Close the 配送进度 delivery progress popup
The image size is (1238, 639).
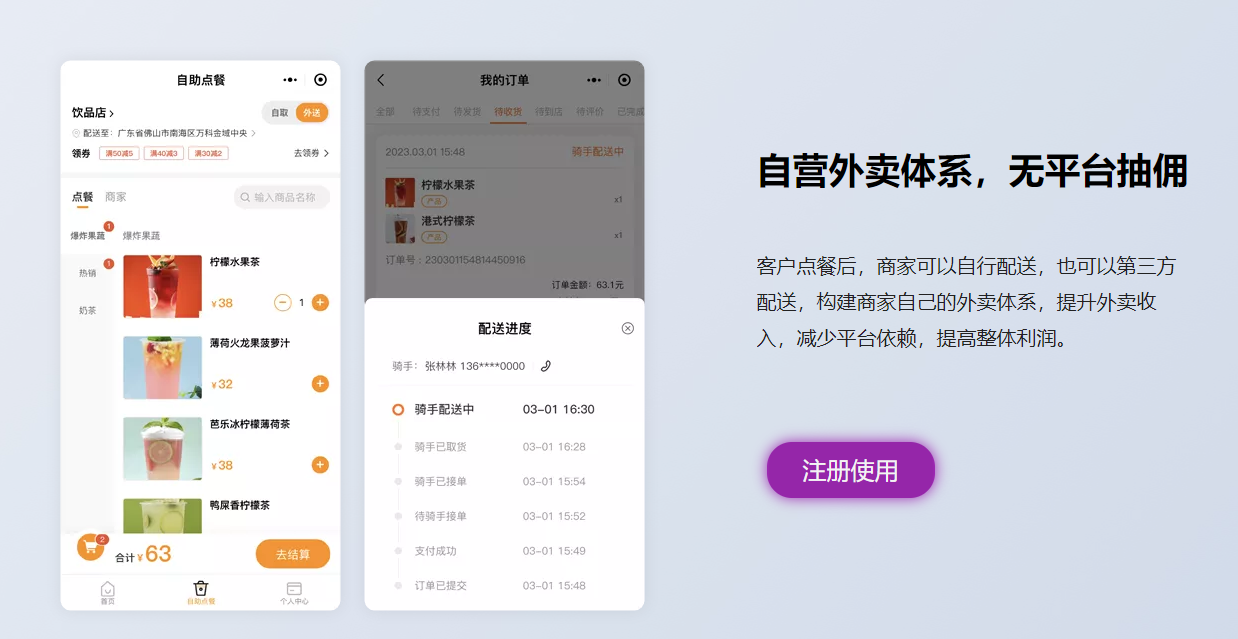(x=627, y=328)
